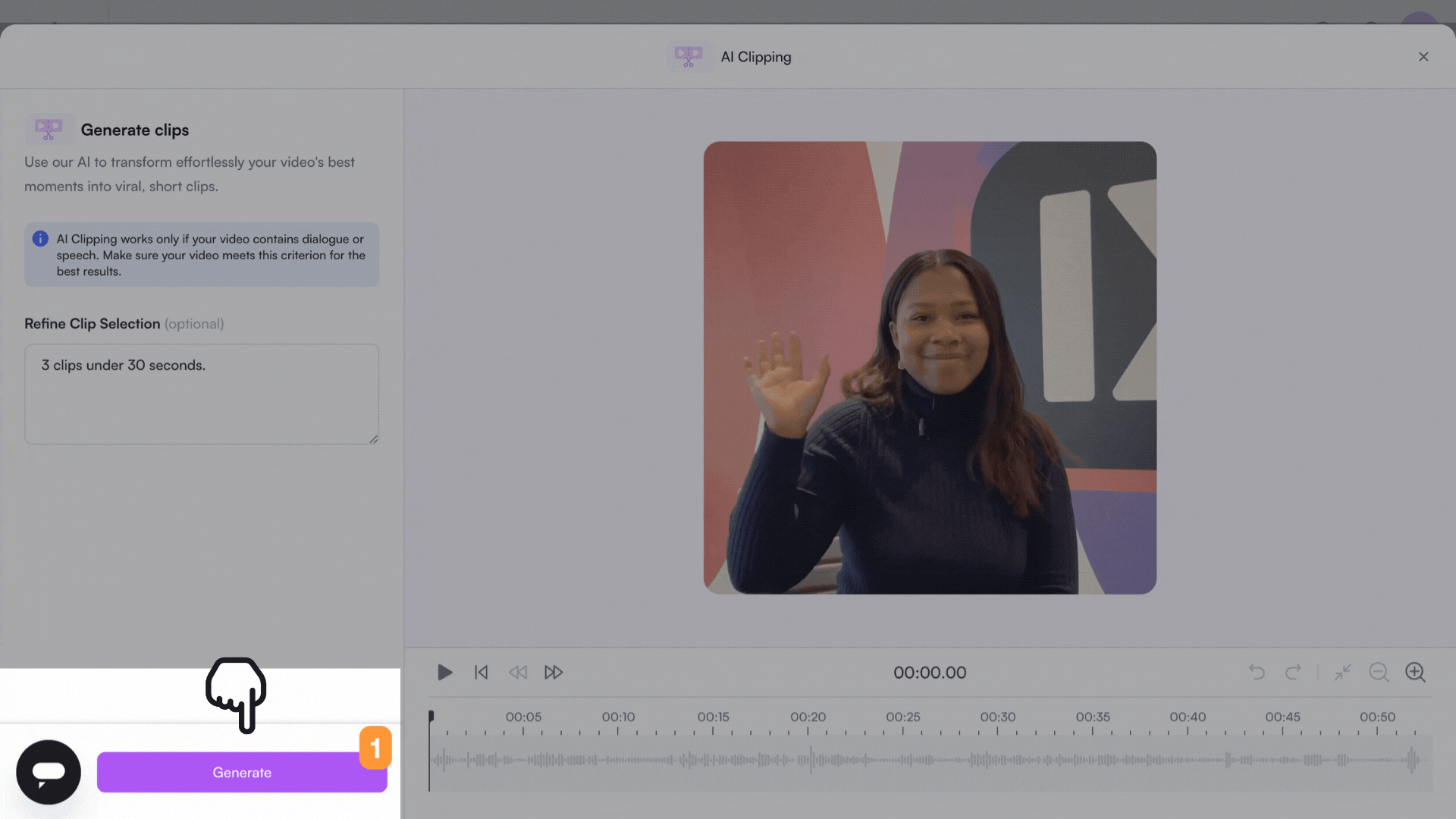
Task: Undo the last timeline action
Action: click(x=1257, y=672)
